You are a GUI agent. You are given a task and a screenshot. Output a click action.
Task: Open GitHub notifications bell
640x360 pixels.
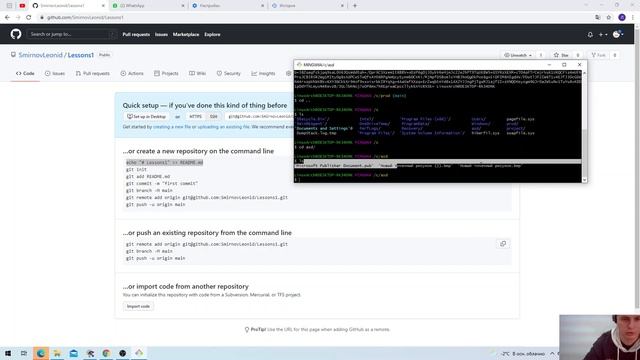tap(590, 35)
